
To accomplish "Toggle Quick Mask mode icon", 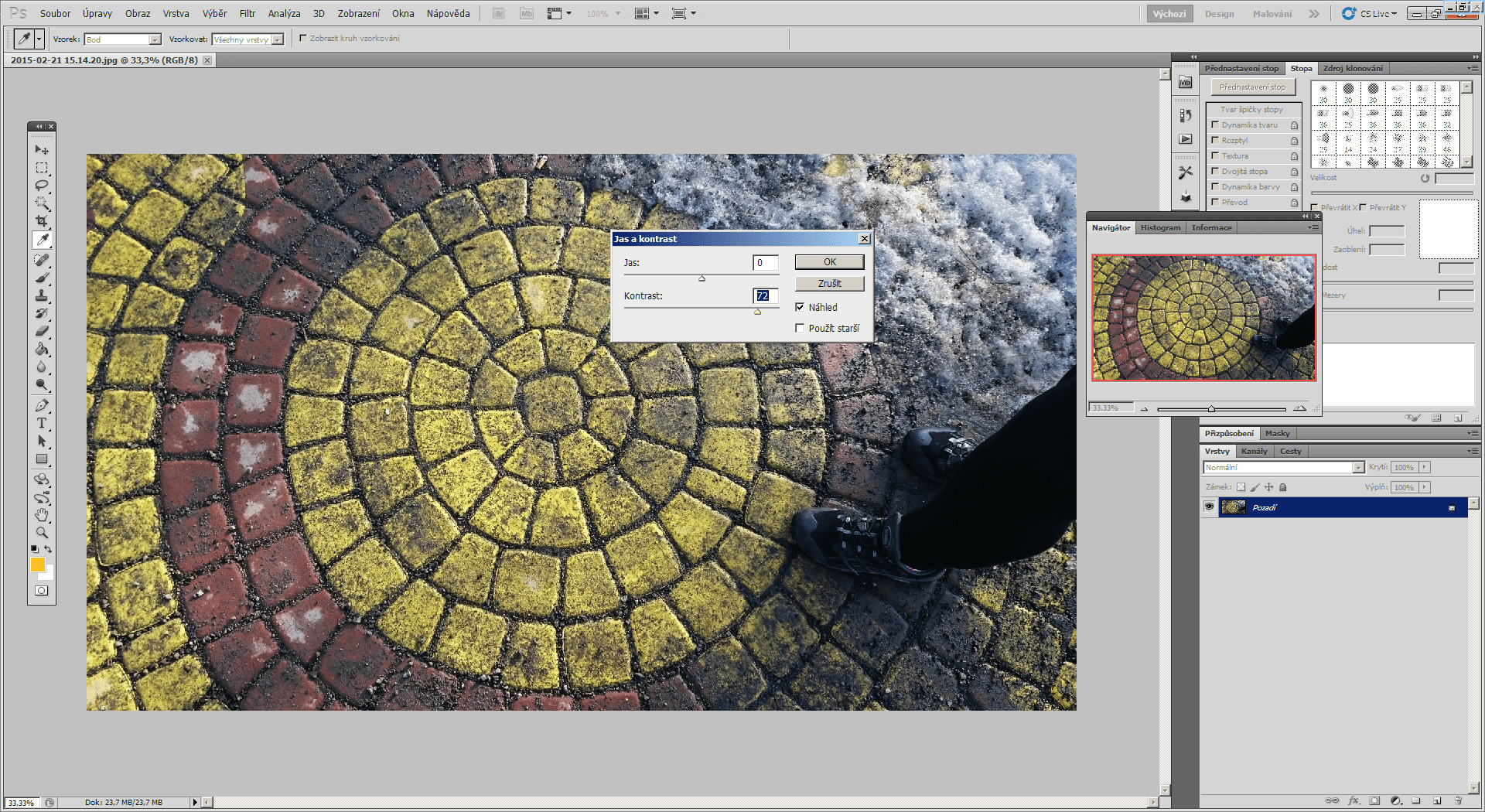I will tap(42, 591).
